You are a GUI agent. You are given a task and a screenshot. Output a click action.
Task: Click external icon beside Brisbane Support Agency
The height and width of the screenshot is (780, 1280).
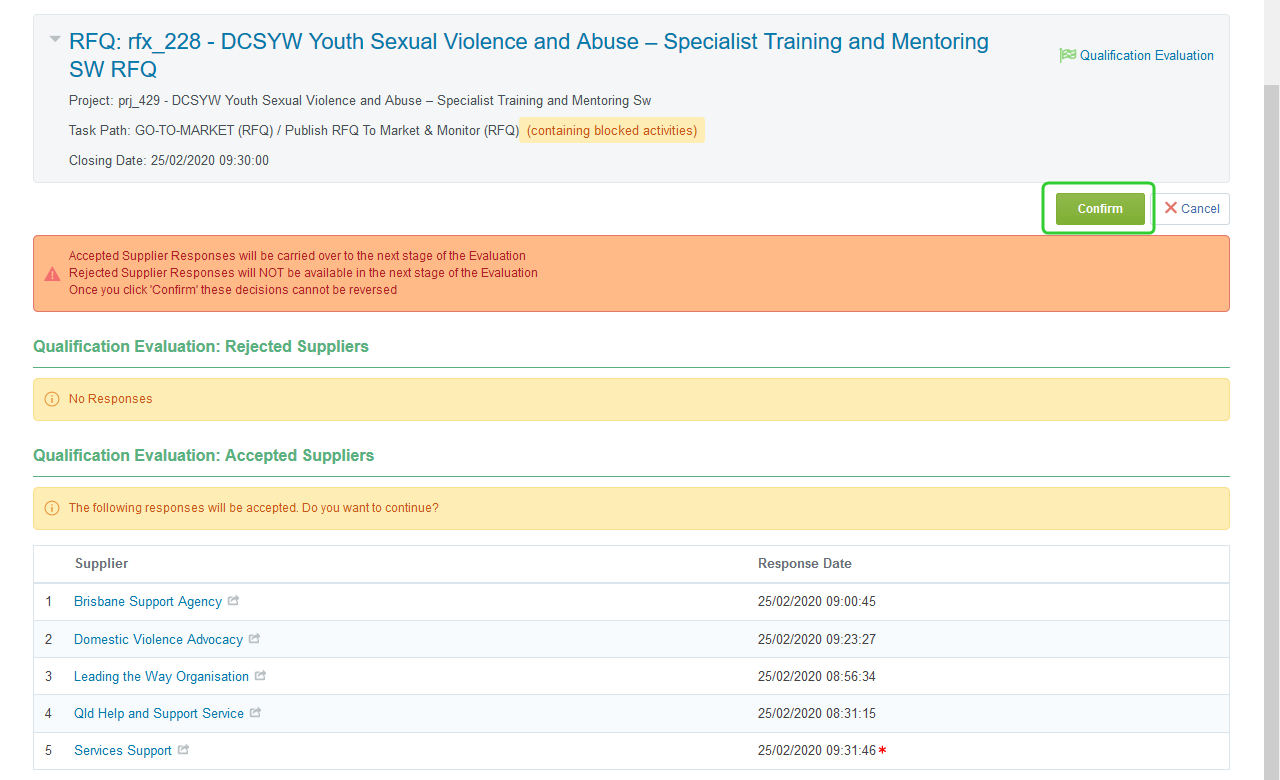click(x=234, y=601)
